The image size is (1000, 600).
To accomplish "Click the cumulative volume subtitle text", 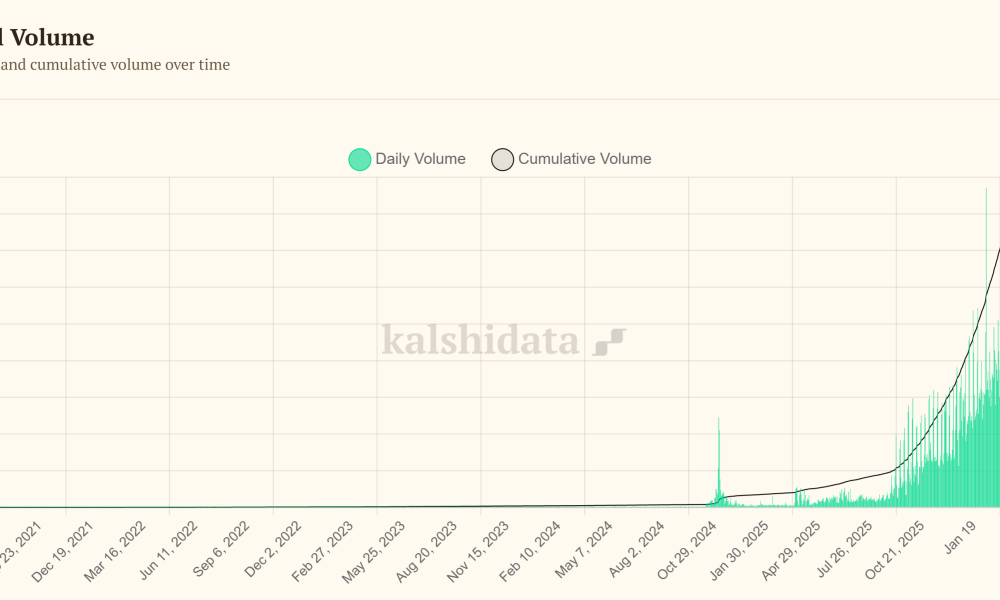I will click(115, 65).
